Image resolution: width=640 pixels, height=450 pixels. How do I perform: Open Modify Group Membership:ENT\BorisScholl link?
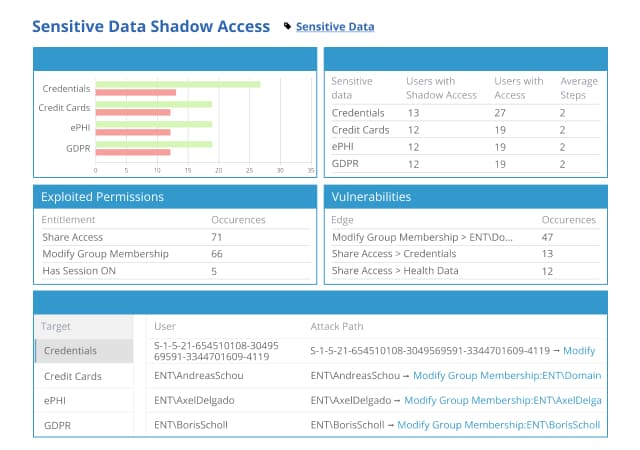tap(498, 425)
